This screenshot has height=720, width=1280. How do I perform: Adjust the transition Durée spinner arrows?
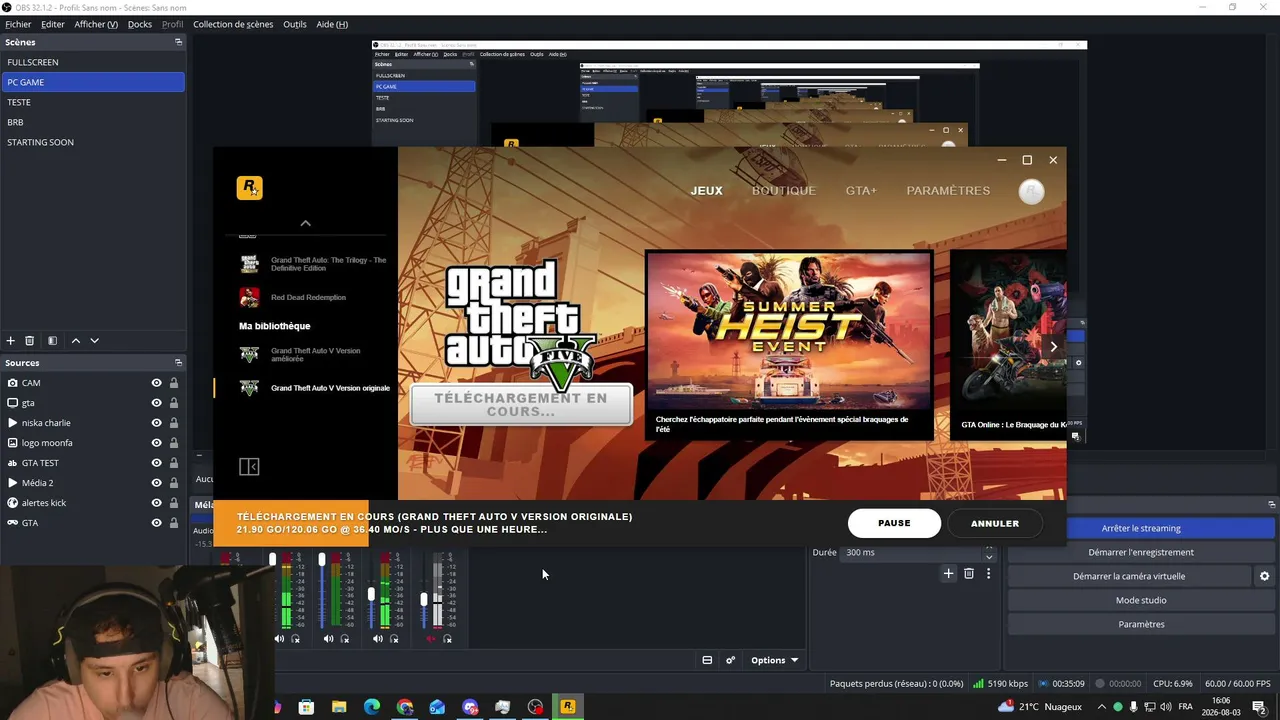(989, 552)
